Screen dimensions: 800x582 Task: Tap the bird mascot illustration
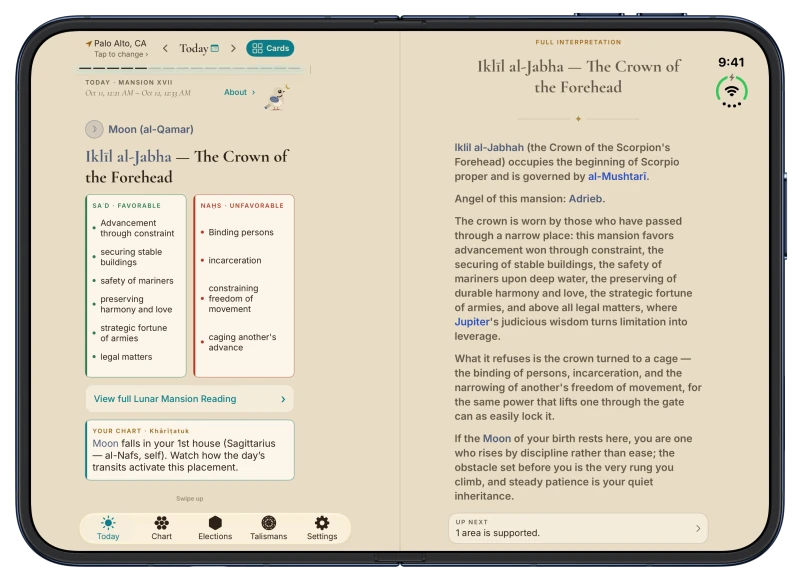pyautogui.click(x=277, y=97)
